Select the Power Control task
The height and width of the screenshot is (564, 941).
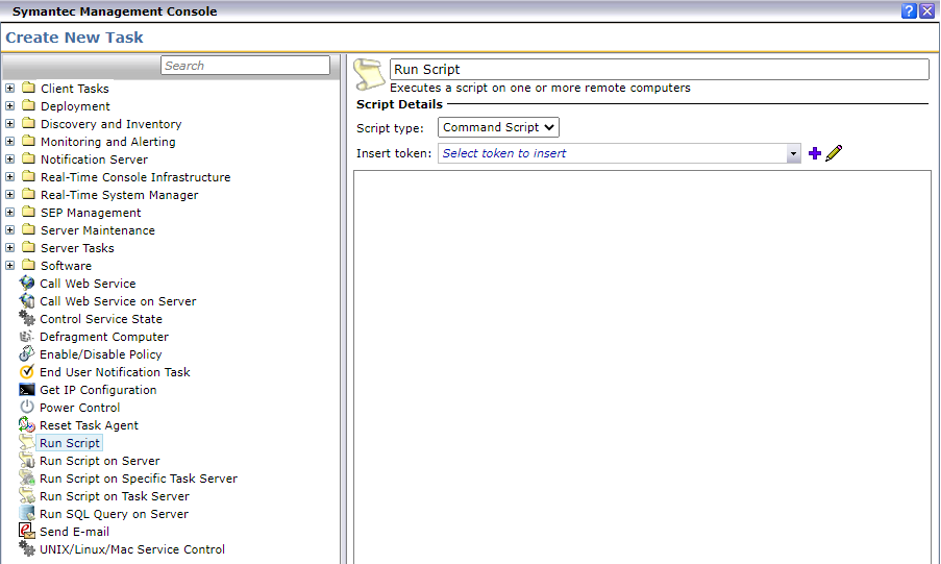pyautogui.click(x=80, y=407)
